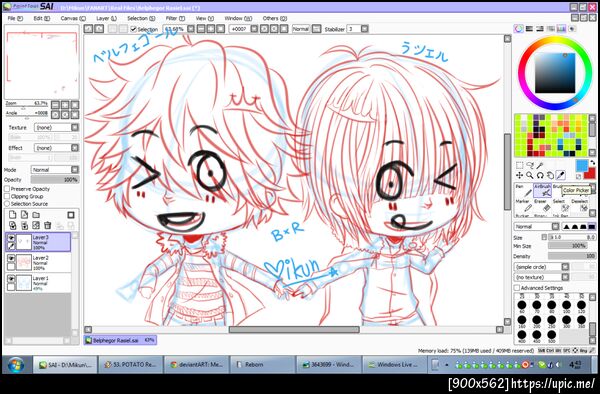Open the rotation angle dropdown in toolbar
Viewport: 600px width, 394px height.
point(254,29)
